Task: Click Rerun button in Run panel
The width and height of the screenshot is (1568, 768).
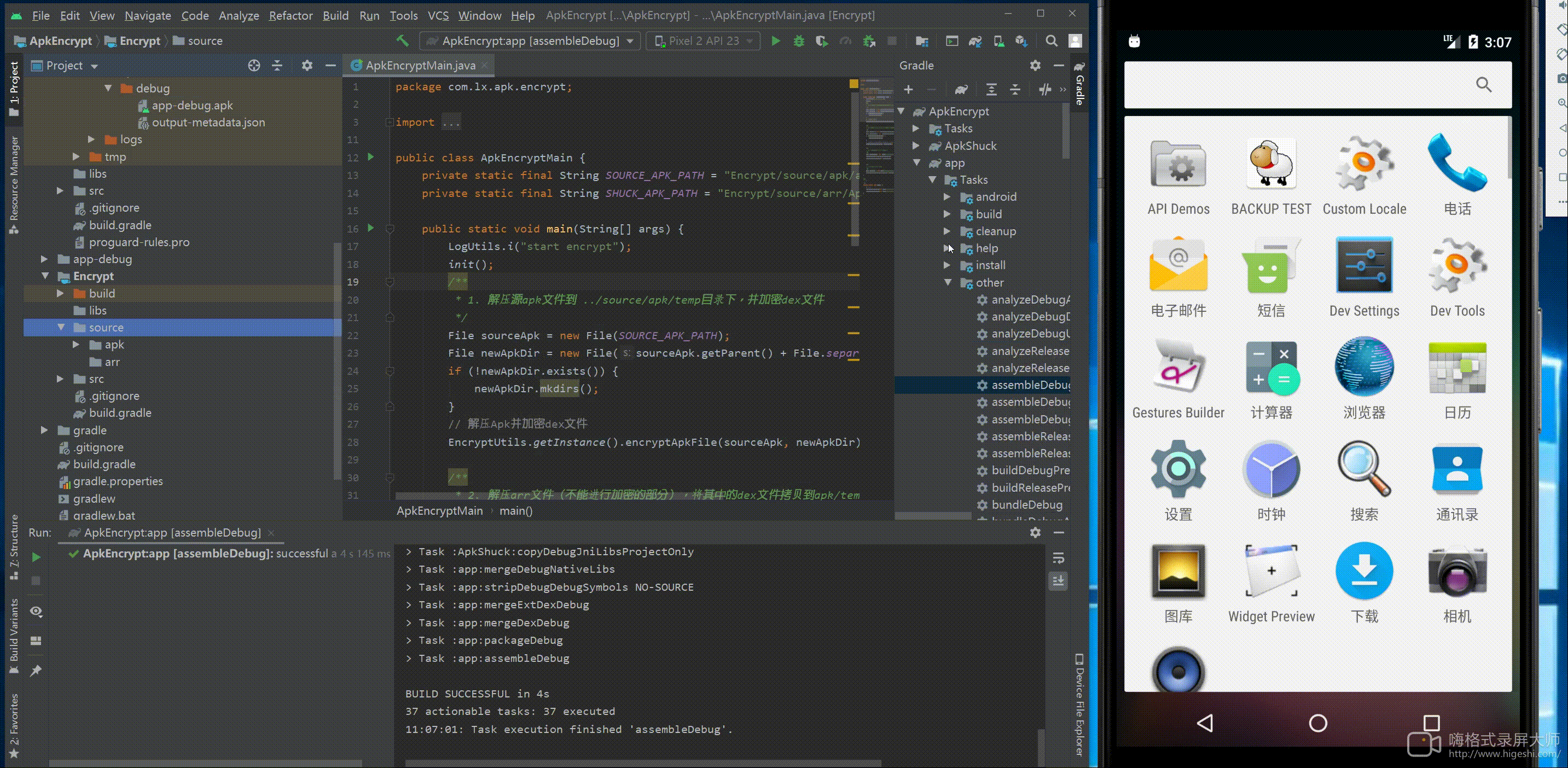Action: click(x=36, y=557)
